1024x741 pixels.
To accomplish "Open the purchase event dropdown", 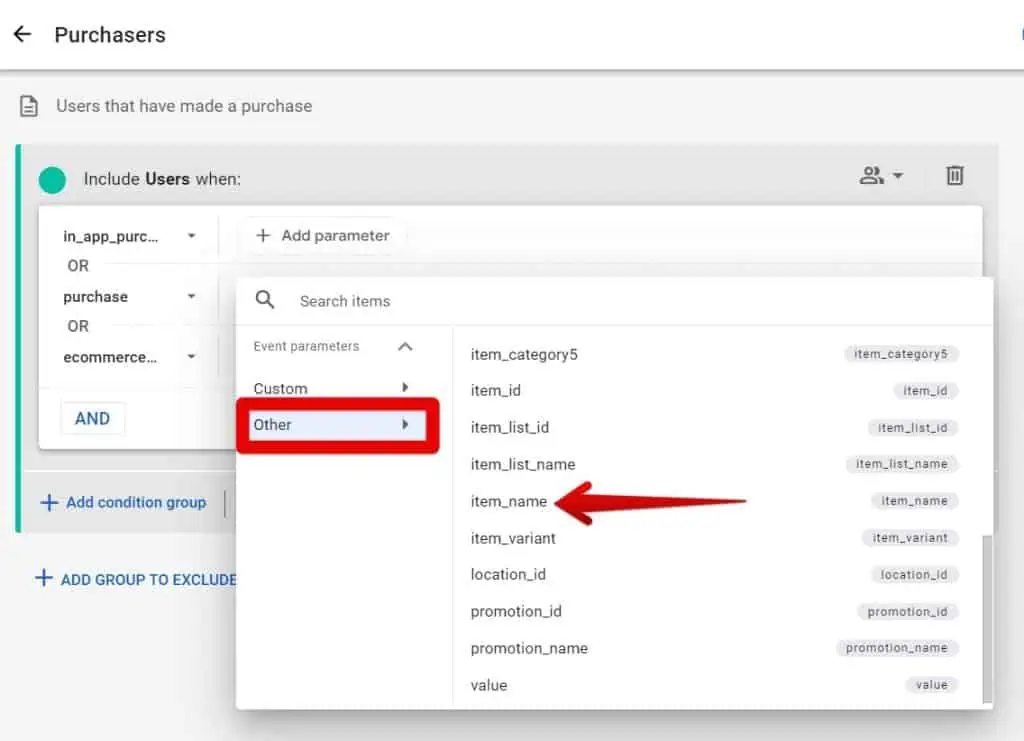I will 190,296.
